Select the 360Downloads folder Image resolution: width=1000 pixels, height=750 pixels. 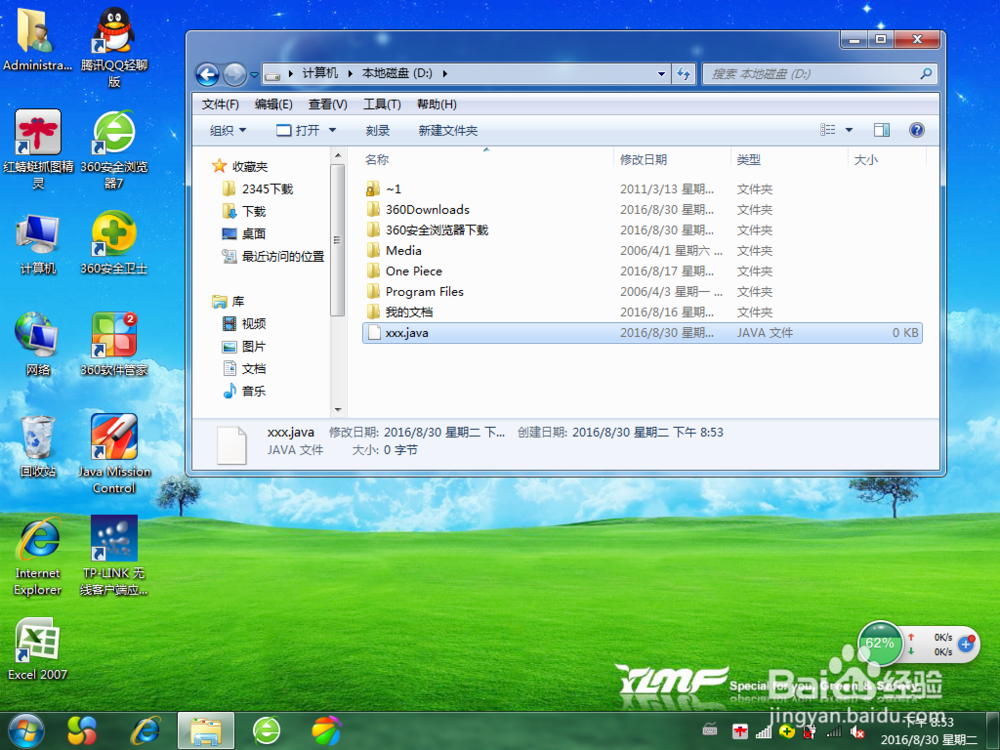(x=642, y=209)
